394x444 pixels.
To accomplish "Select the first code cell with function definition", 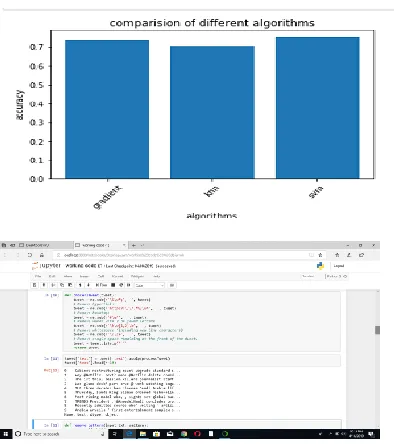I will 202,321.
